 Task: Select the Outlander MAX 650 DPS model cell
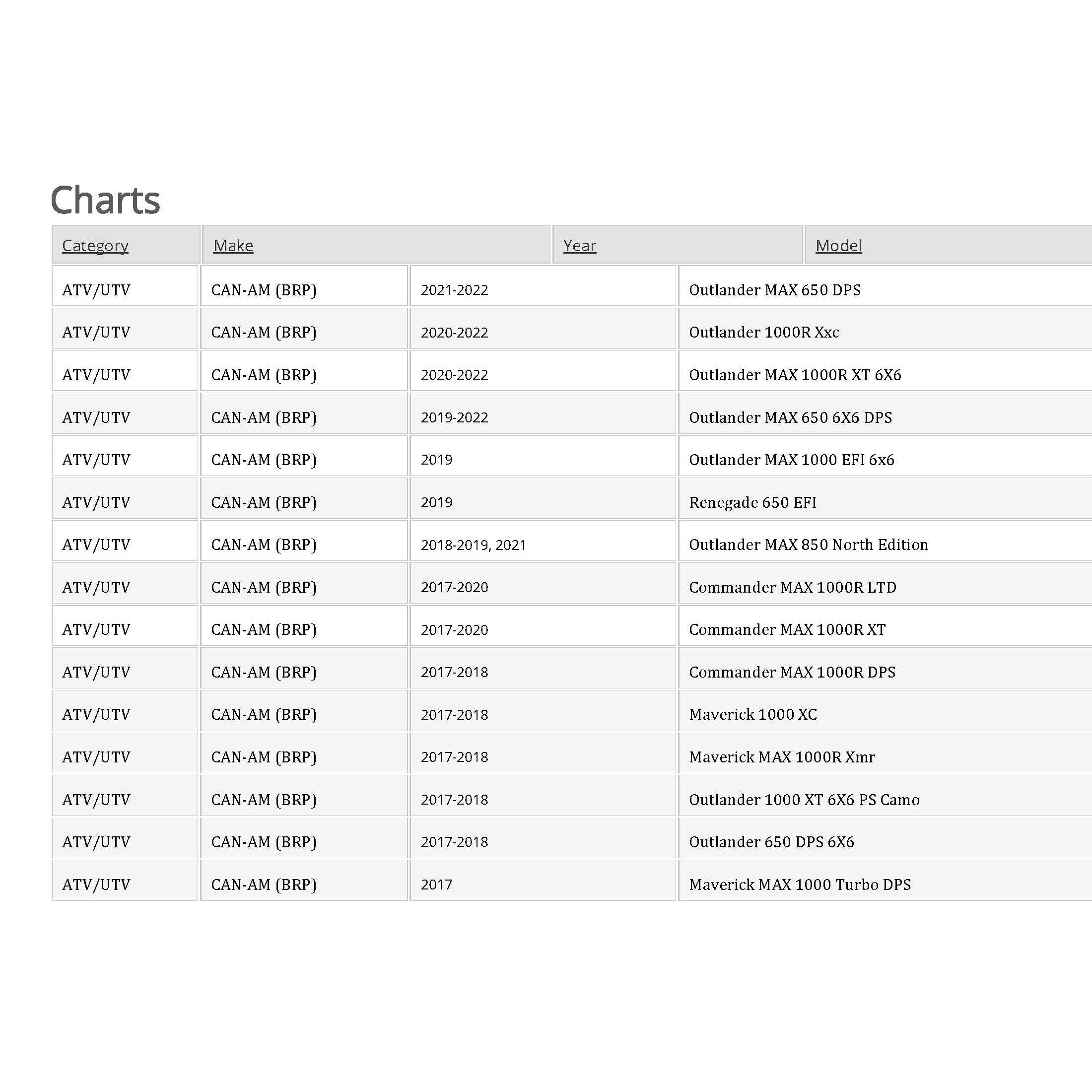pos(885,286)
